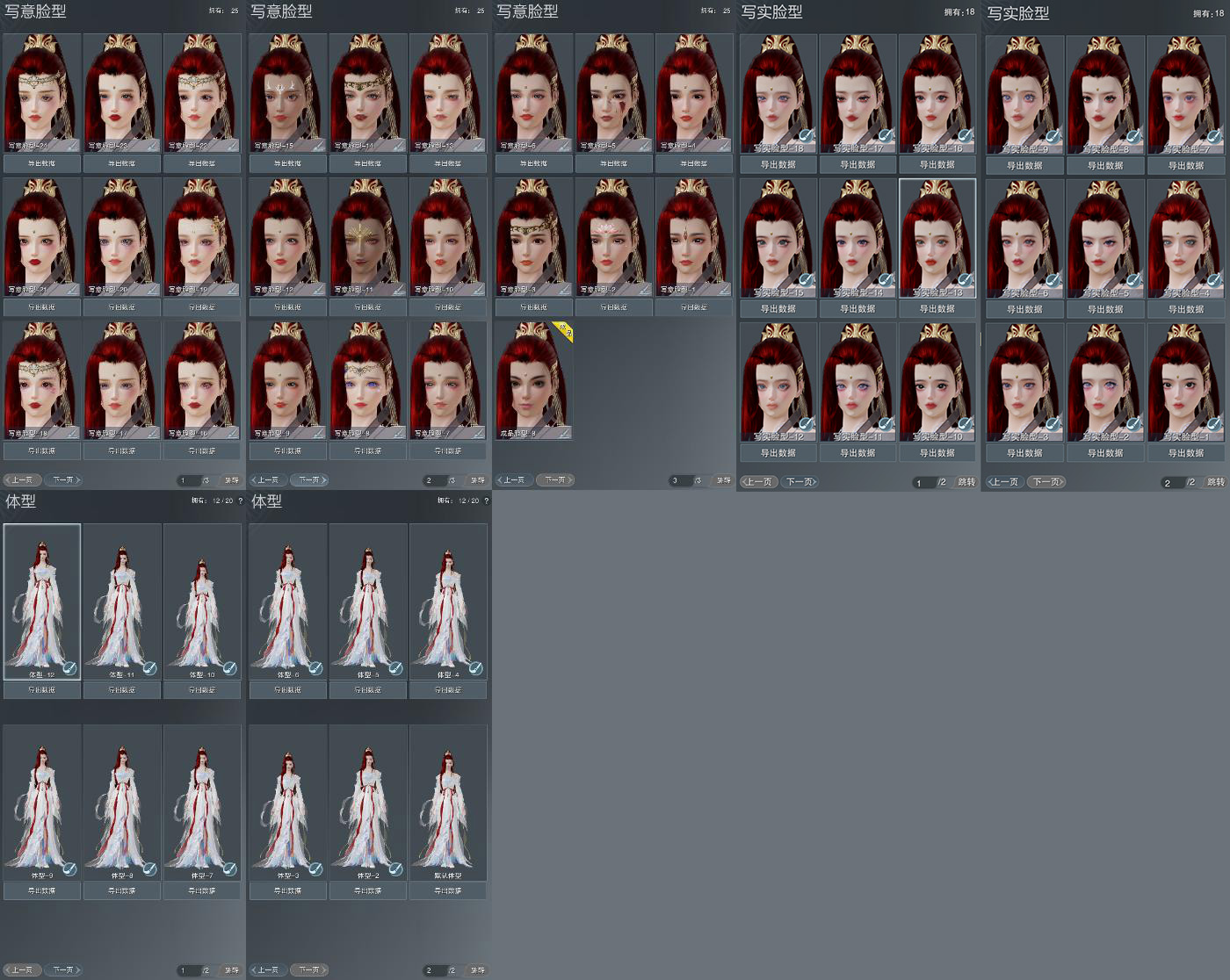
Task: Click the brush icon on 写实脸型-13
Action: (x=966, y=282)
